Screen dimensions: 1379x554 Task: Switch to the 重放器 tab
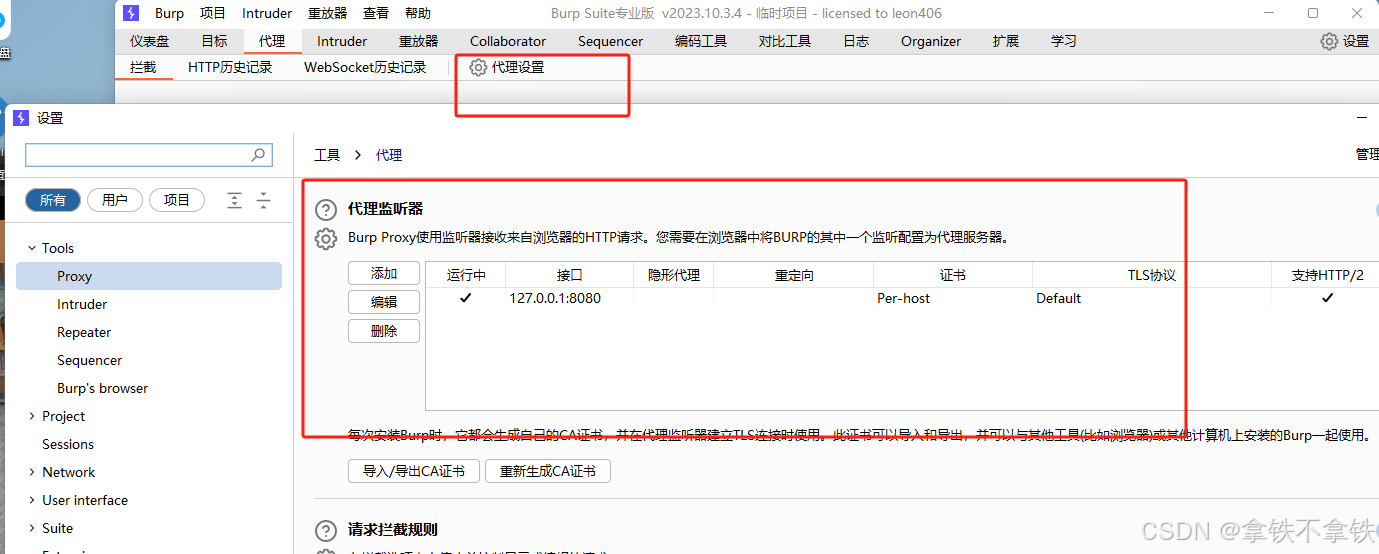click(418, 41)
